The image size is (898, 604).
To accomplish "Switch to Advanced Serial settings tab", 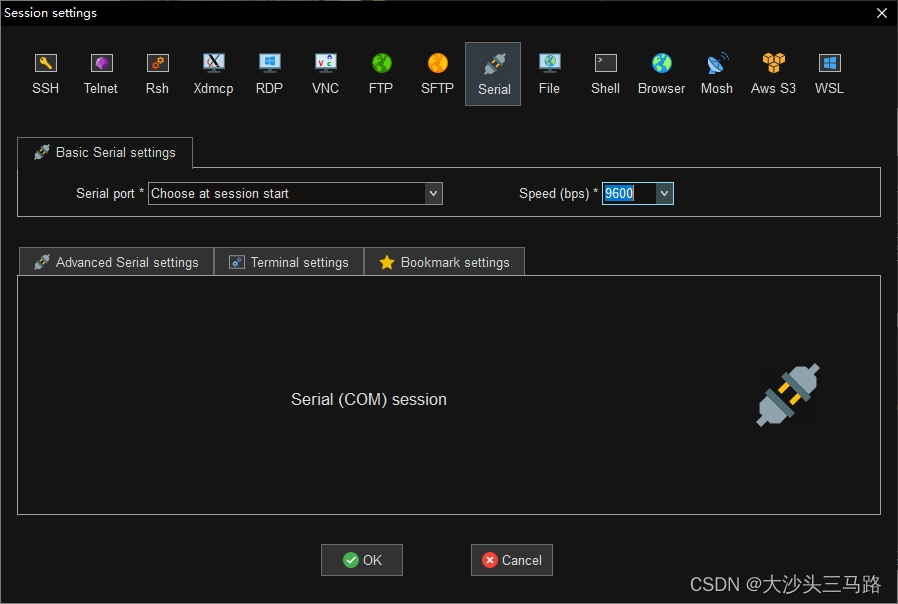I will [x=116, y=262].
